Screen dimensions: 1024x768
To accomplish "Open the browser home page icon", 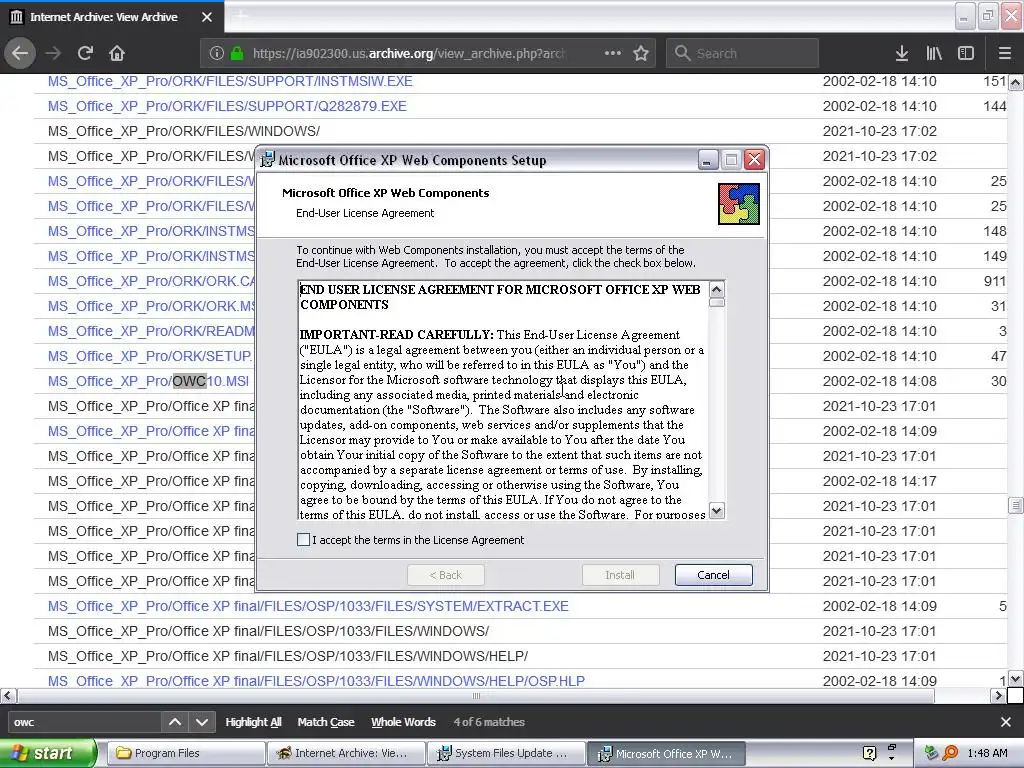I will click(117, 53).
